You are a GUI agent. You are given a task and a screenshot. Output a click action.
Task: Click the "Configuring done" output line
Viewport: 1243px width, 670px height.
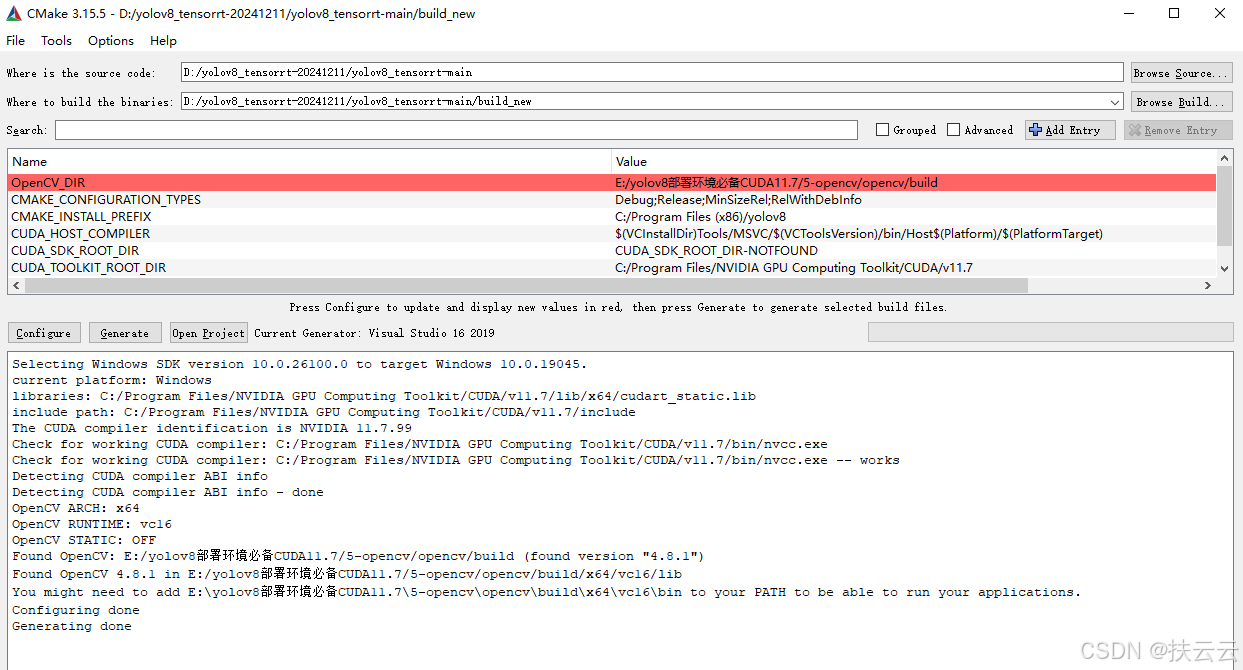point(76,610)
